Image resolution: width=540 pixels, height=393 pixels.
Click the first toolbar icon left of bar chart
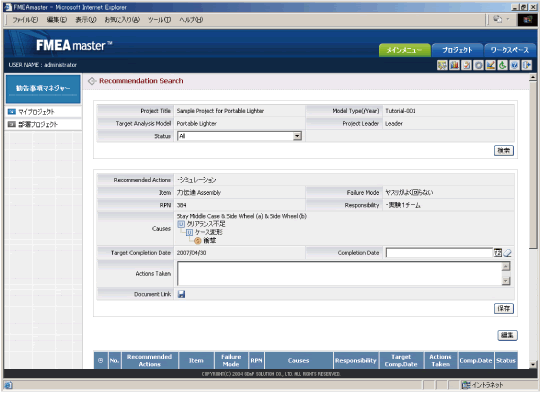(442, 65)
